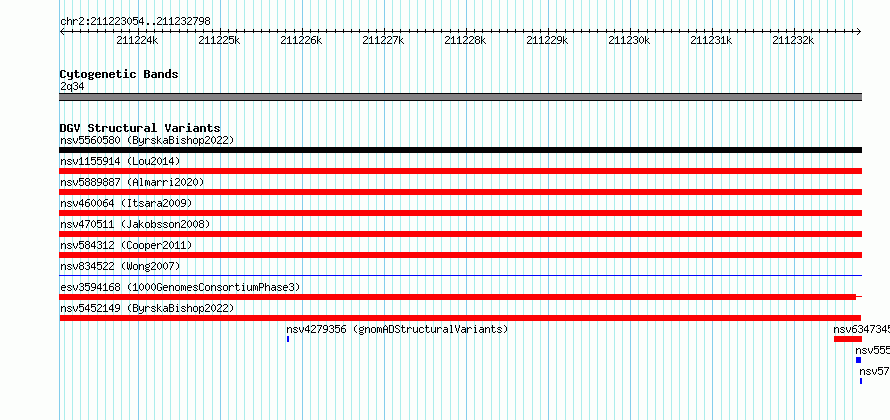Click the right arrowhead of the ruler
890x420 pixels.
coord(859,31)
